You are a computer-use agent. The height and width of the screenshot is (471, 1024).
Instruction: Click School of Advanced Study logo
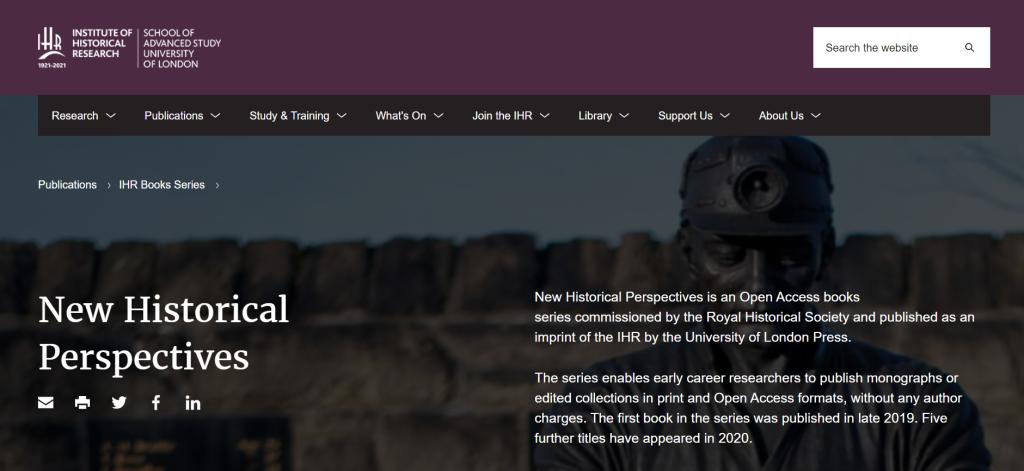pos(182,49)
